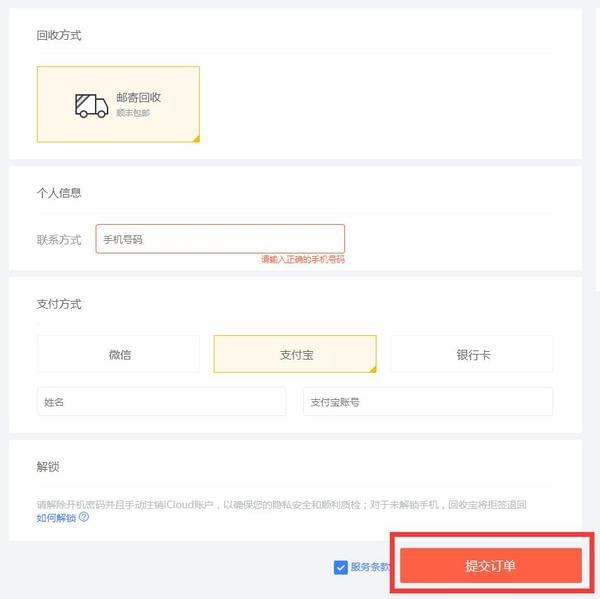600x599 pixels.
Task: Click the 顺丰包邮 subtitle text
Action: coord(133,113)
